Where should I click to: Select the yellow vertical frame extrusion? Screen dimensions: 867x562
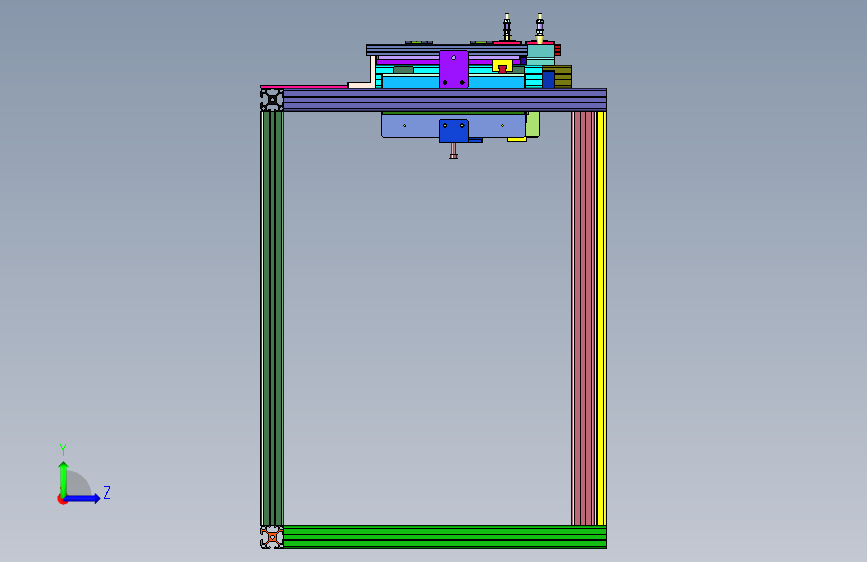(602, 318)
